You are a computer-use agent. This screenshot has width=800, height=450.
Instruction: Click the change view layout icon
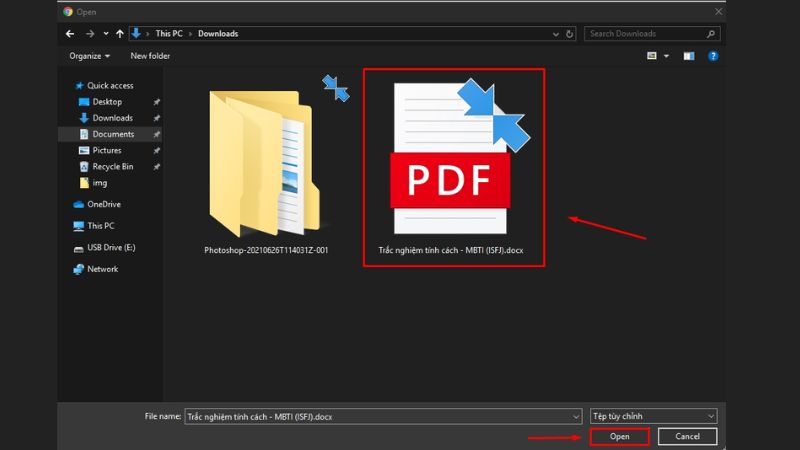(653, 56)
